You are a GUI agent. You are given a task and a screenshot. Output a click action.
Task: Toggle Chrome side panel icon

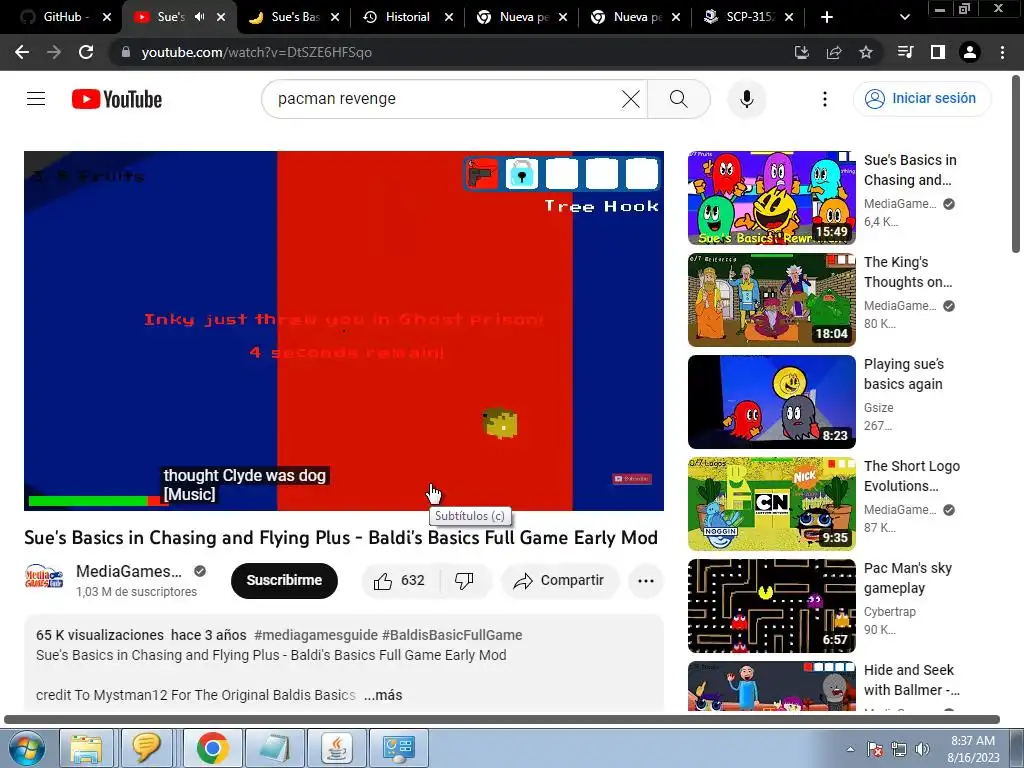pos(938,52)
